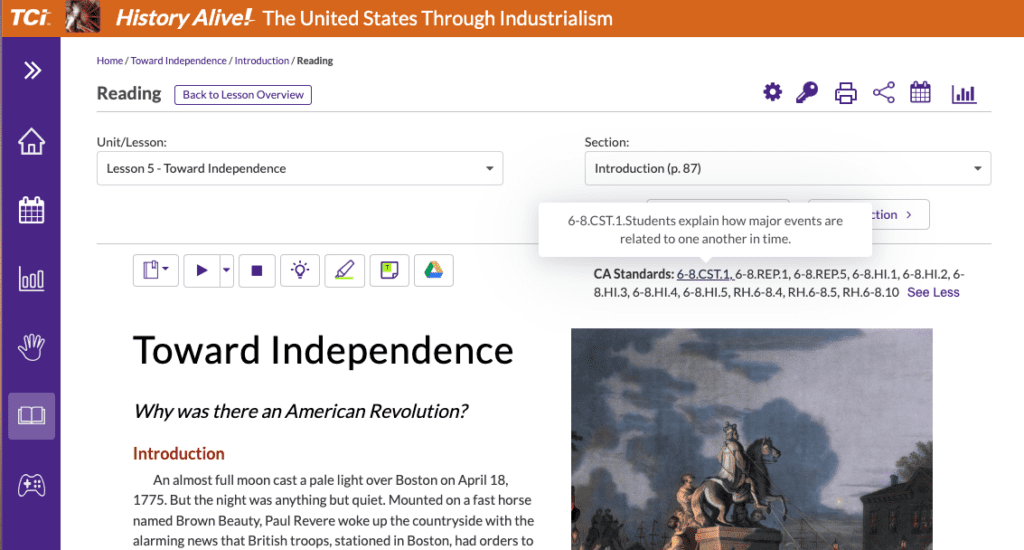
Task: Click the Reading page heading
Action: pyautogui.click(x=129, y=93)
